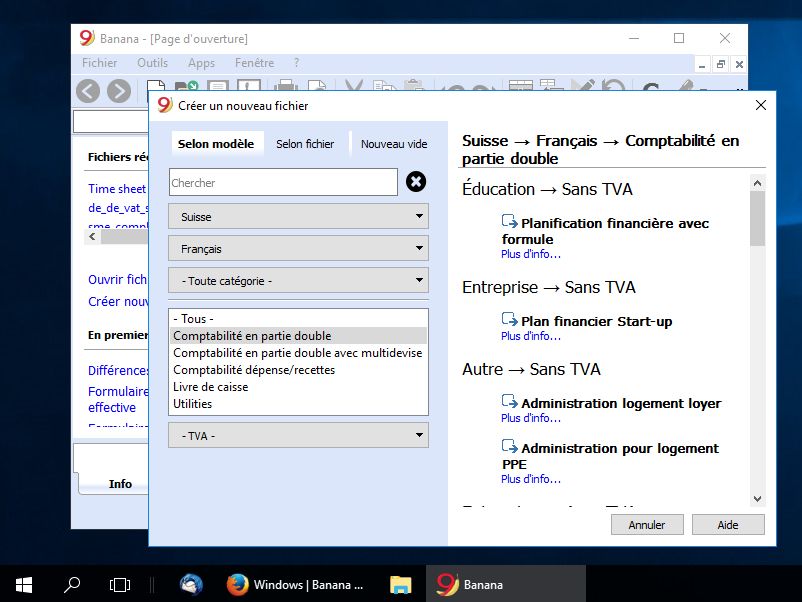802x602 pixels.
Task: Click the new blank file toolbar icon
Action: coord(156,85)
